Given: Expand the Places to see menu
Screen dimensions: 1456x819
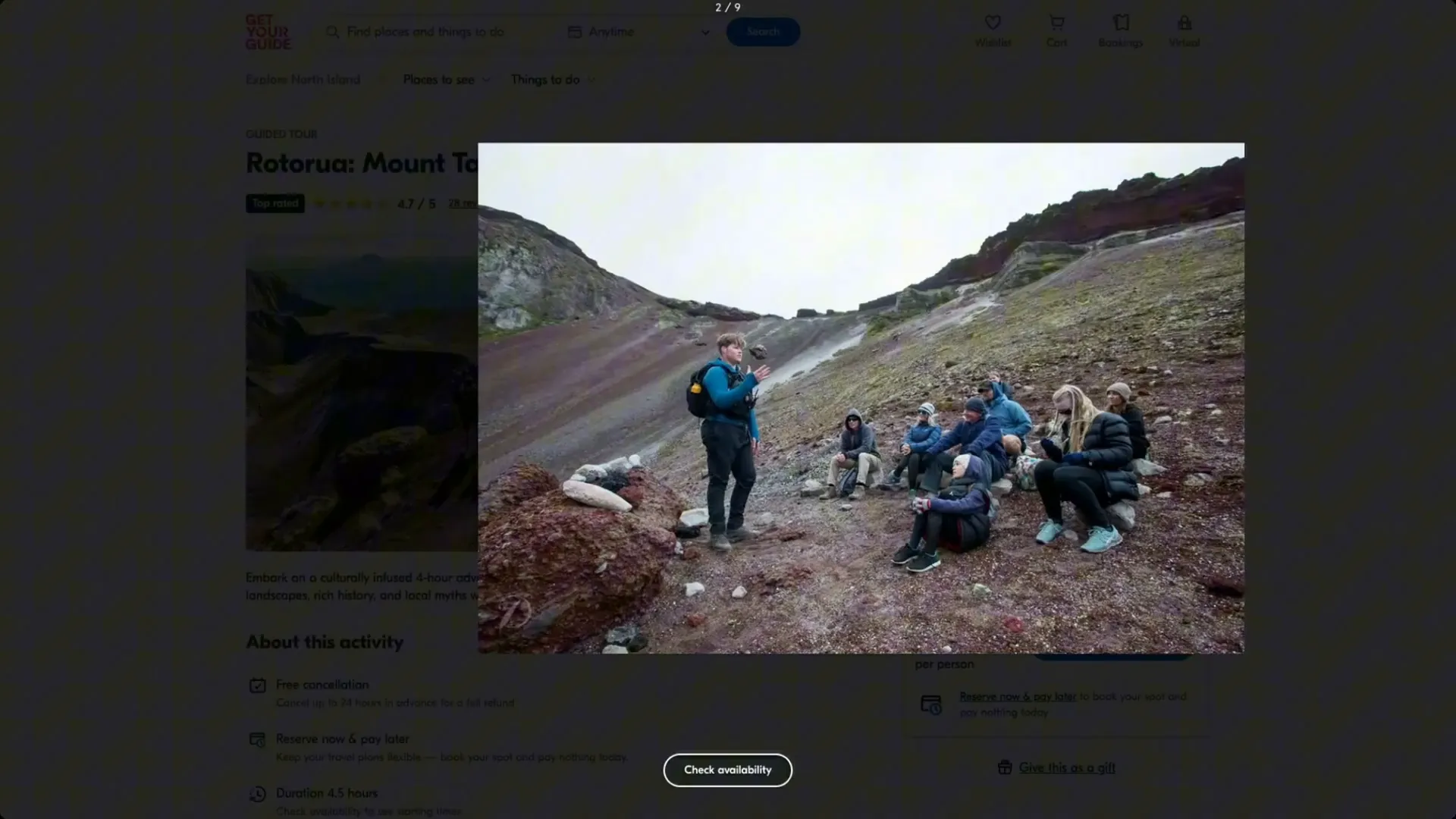Looking at the screenshot, I should 446,80.
